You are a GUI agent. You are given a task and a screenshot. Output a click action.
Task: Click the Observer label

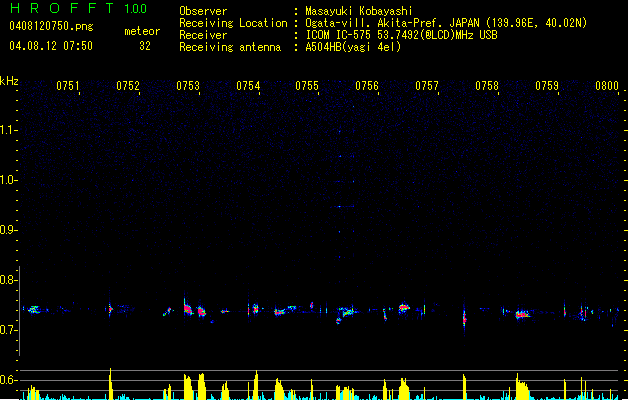coord(203,11)
